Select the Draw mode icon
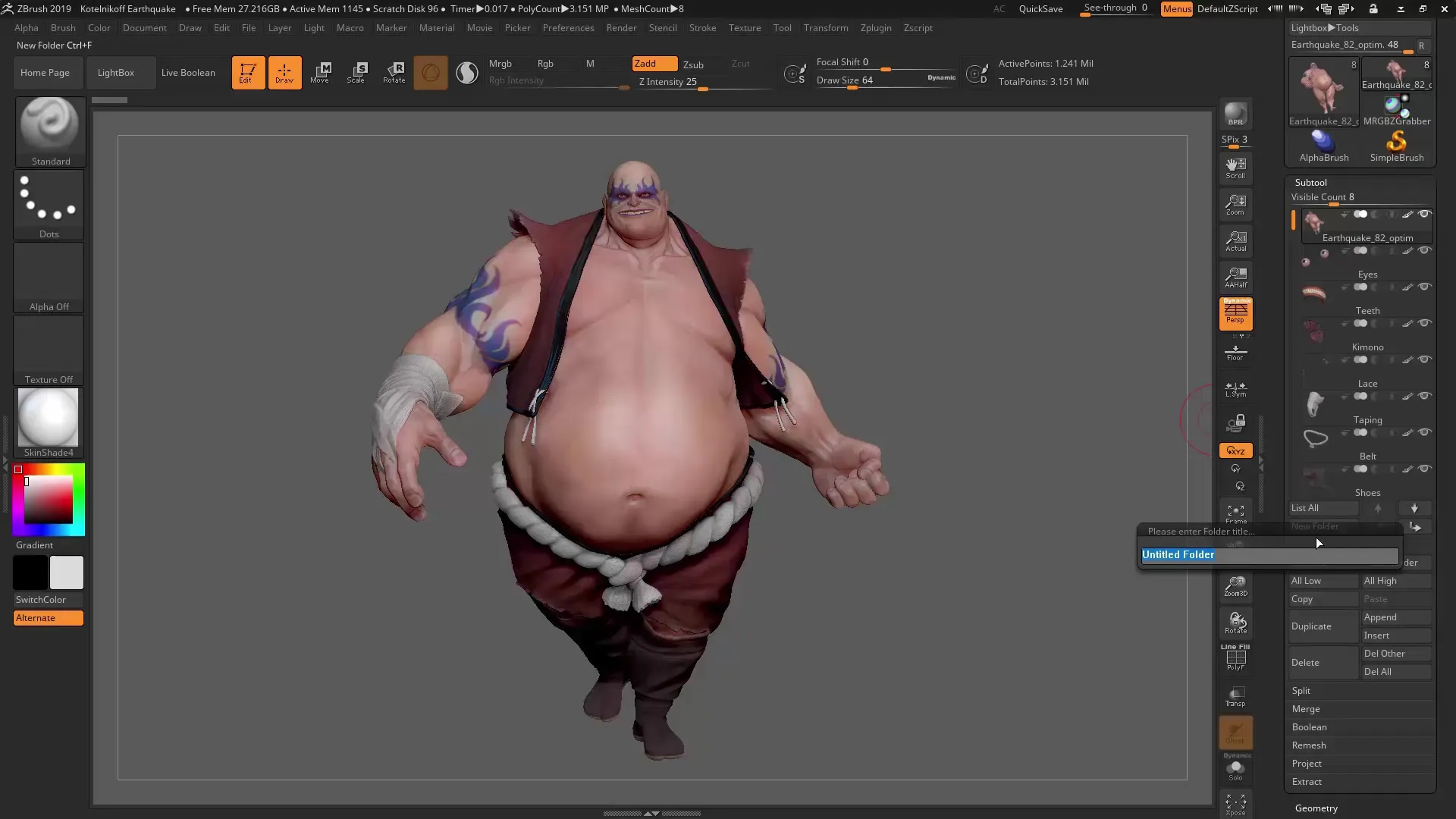 point(284,73)
